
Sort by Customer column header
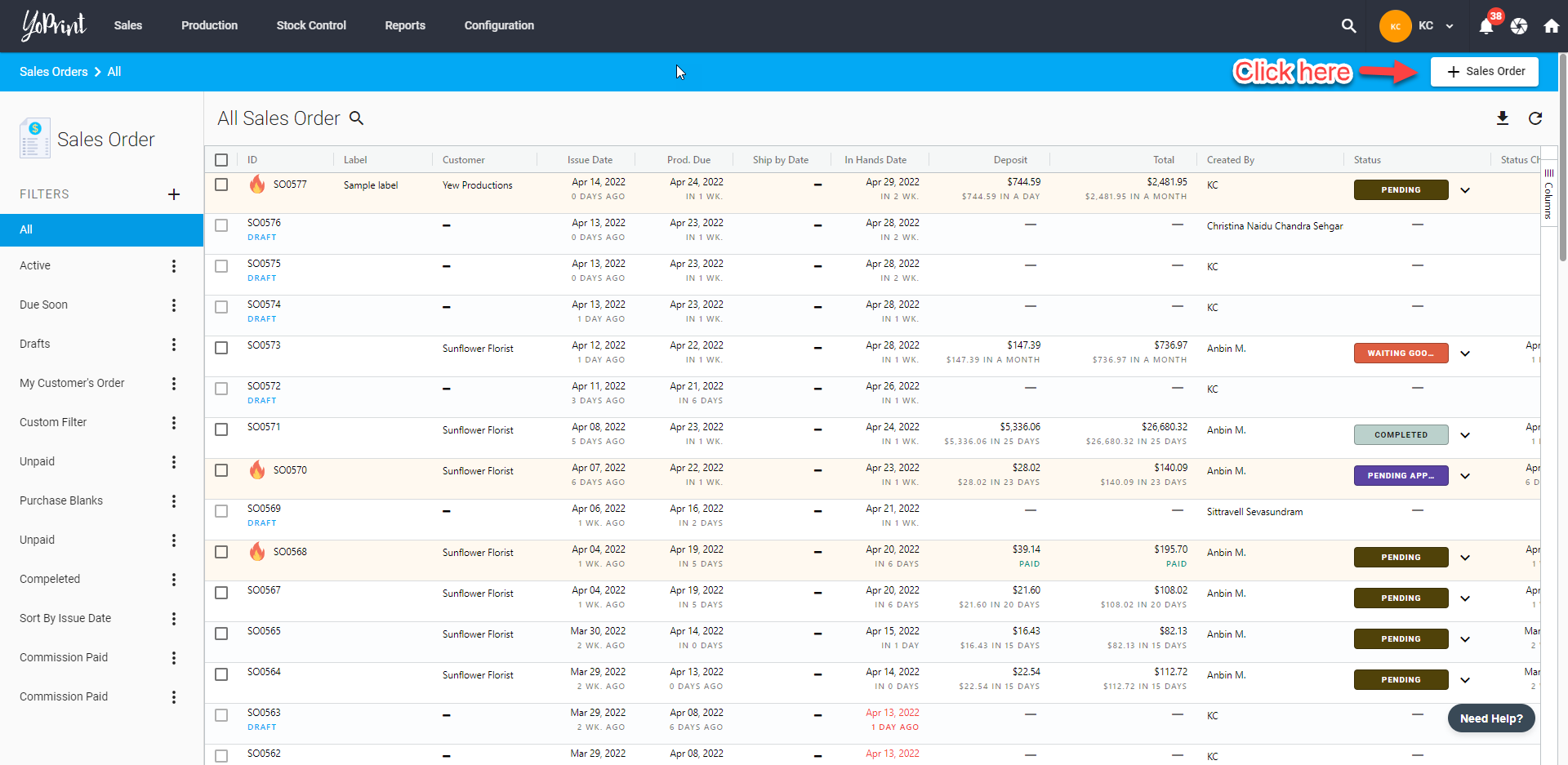[463, 160]
